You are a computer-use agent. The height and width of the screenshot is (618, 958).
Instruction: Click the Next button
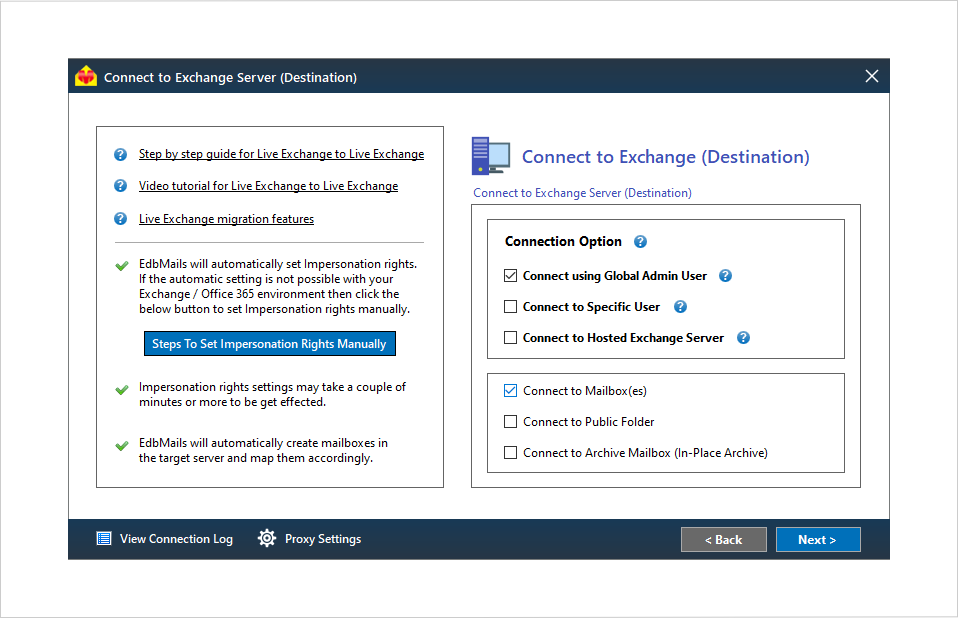pos(817,540)
